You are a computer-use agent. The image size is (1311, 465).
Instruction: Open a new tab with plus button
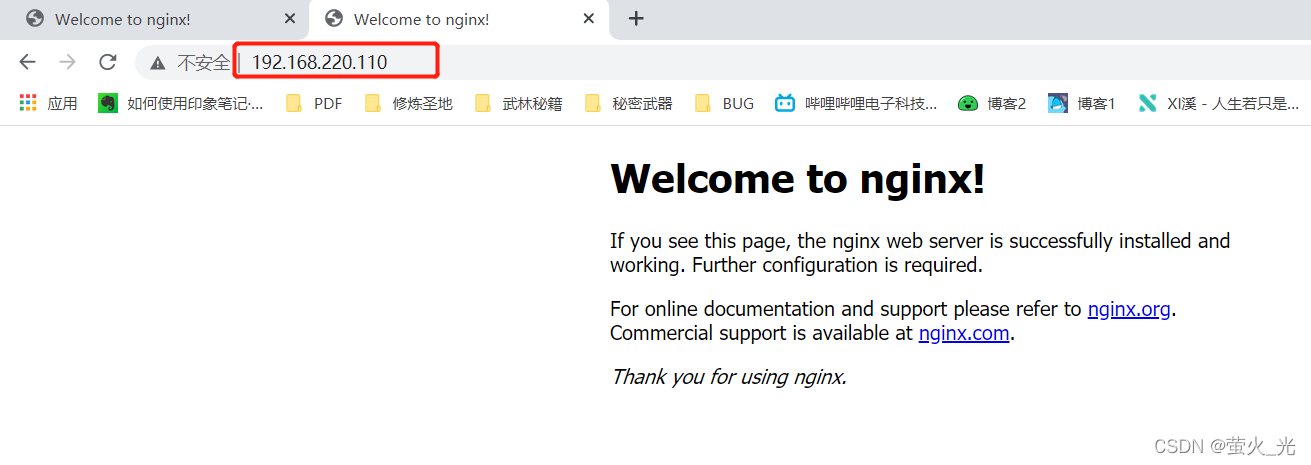pyautogui.click(x=636, y=19)
